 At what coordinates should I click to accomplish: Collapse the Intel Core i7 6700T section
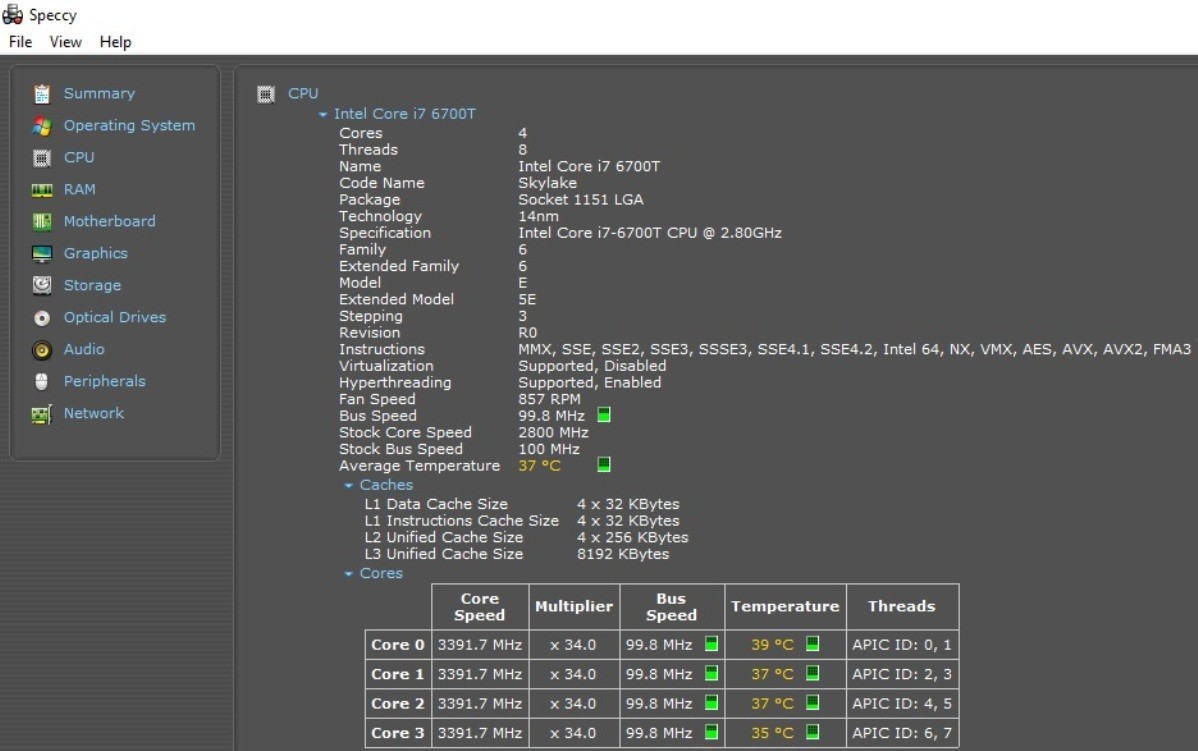click(x=323, y=115)
